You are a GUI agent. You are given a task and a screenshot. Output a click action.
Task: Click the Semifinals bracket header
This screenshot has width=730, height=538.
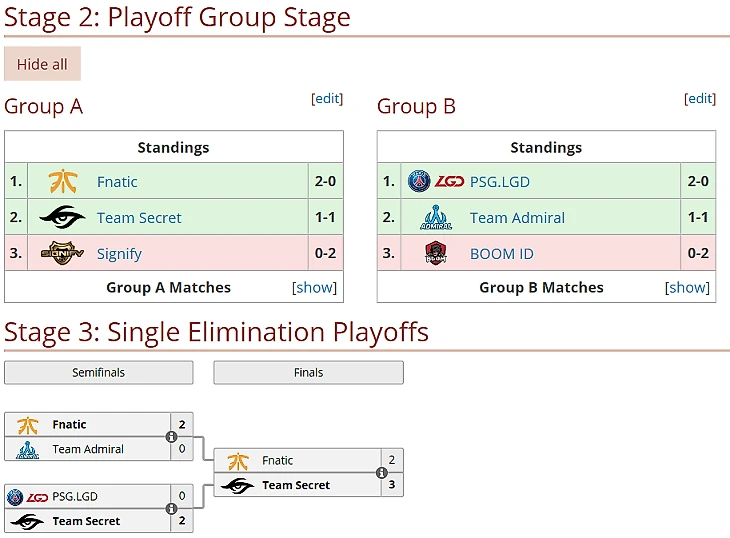point(98,373)
